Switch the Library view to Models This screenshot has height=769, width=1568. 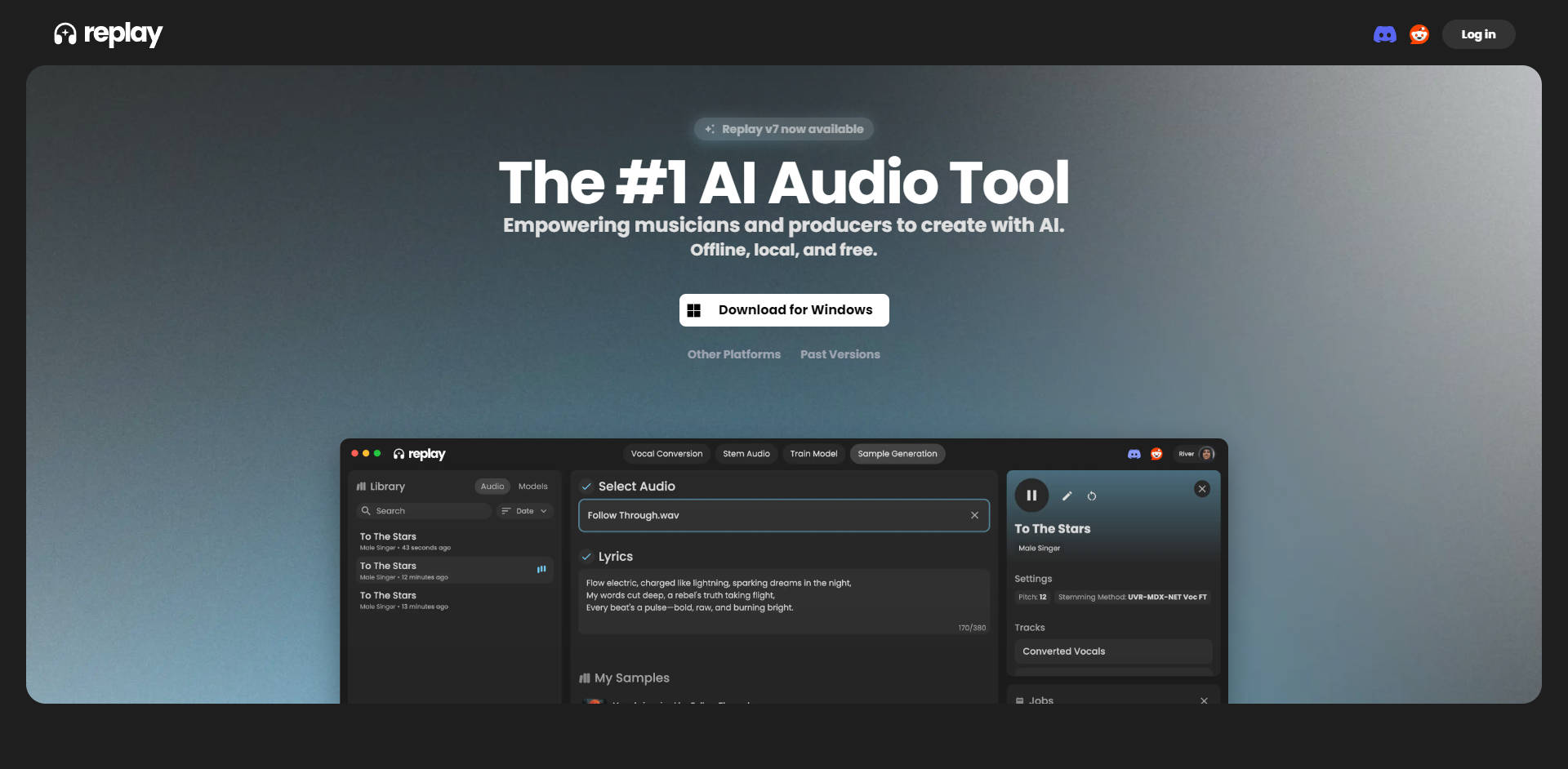(532, 487)
